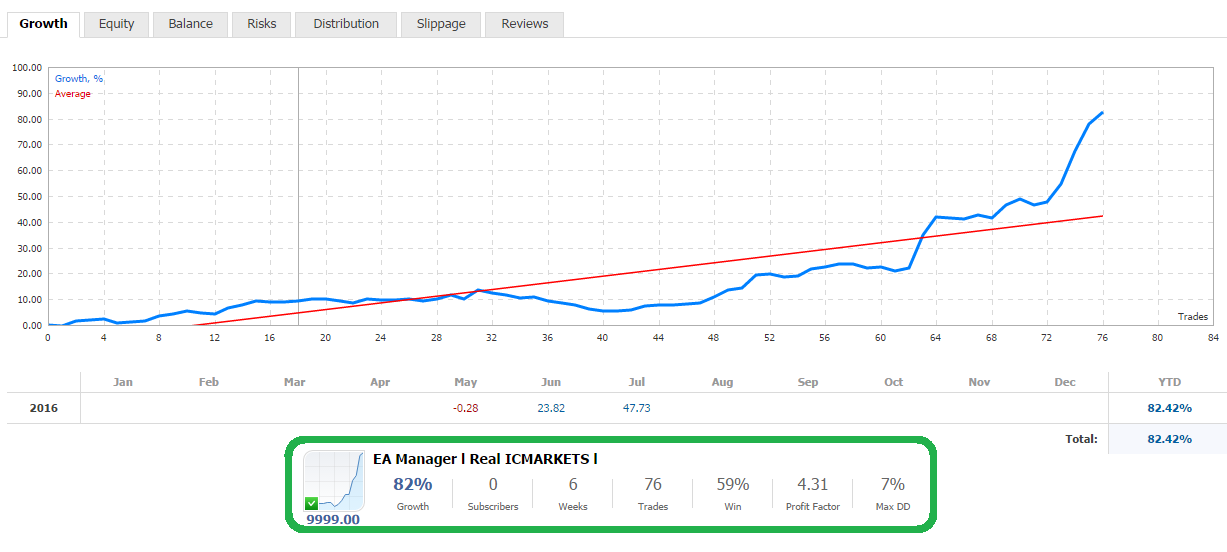Screen dimensions: 1227x552
Task: Click the May -0.28 monthly value
Action: click(x=465, y=408)
